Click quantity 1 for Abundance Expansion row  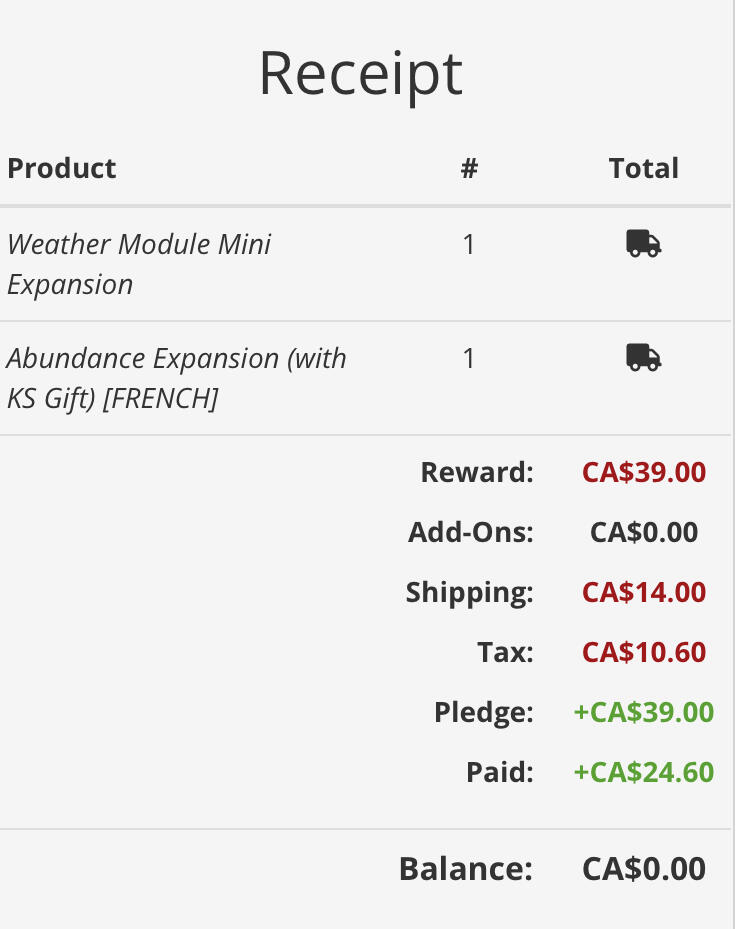pos(469,358)
